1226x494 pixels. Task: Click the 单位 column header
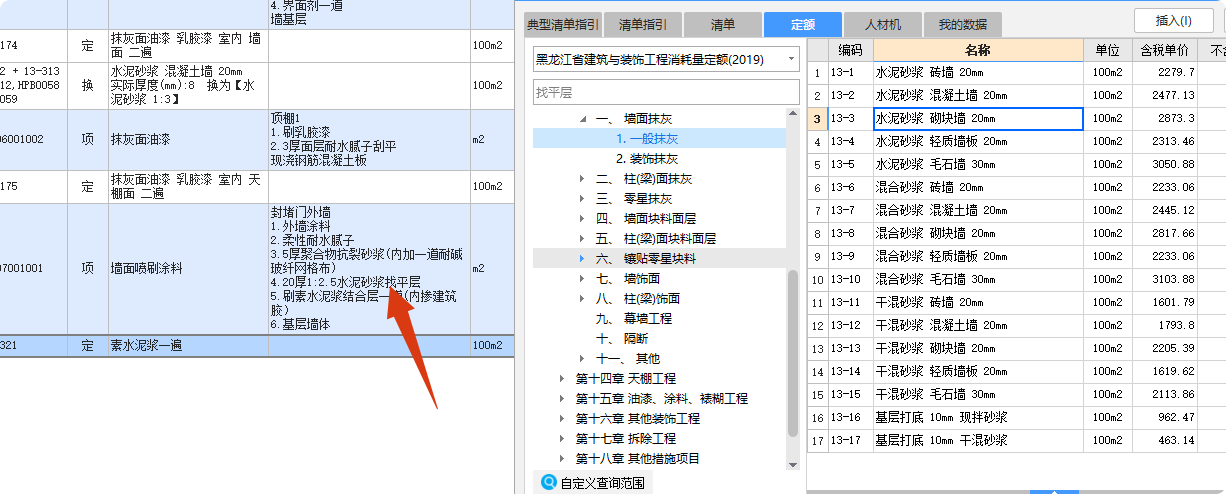coord(1107,50)
